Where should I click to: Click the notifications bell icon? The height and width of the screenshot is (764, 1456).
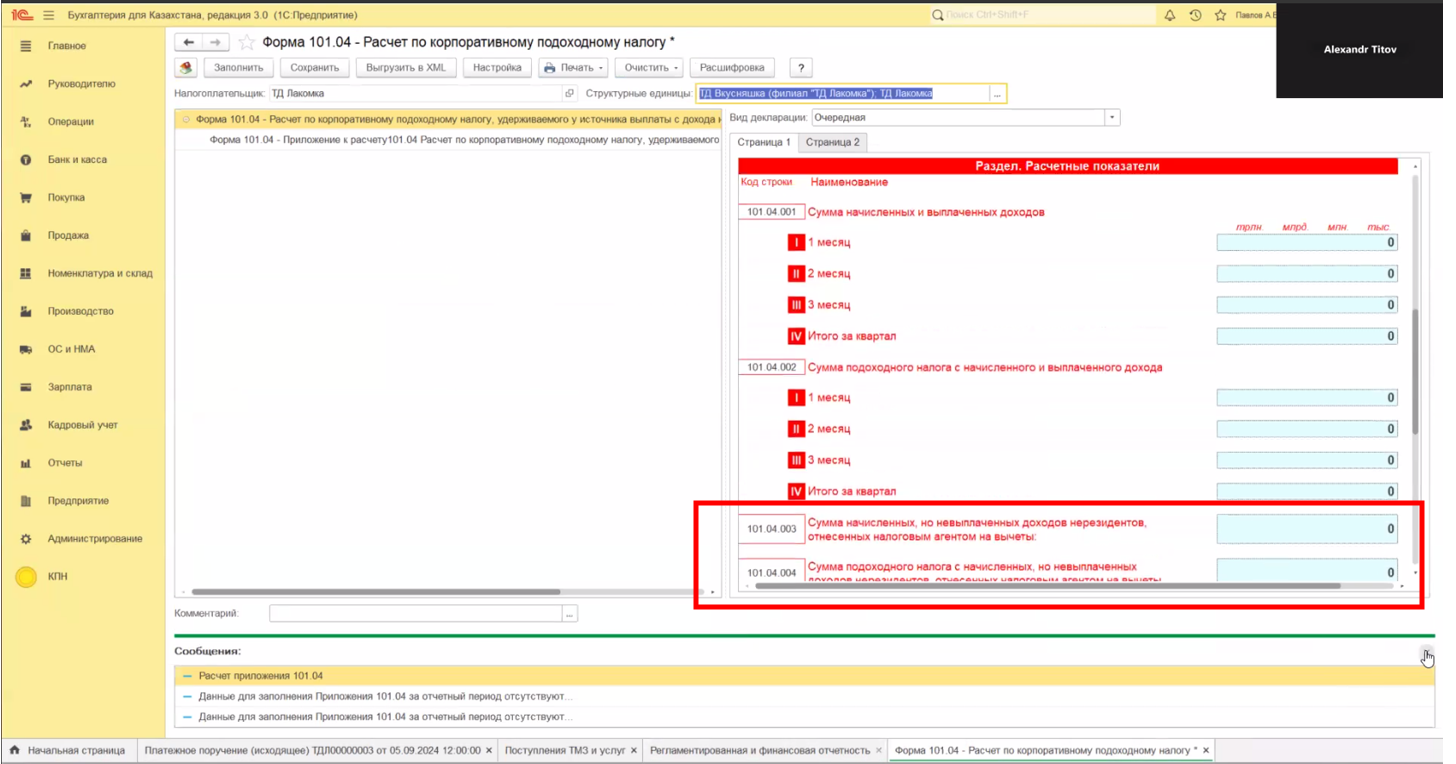[x=1169, y=15]
